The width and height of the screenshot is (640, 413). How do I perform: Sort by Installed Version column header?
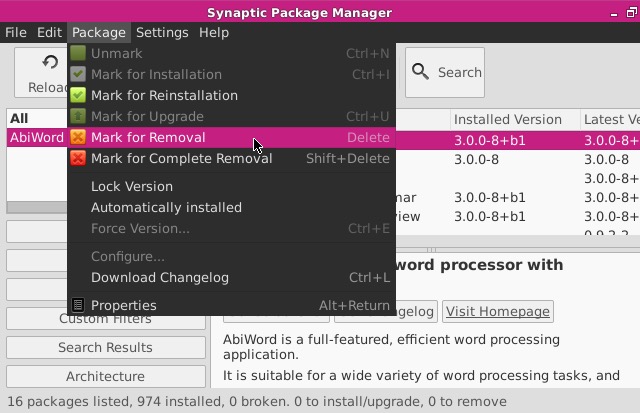[x=507, y=119]
